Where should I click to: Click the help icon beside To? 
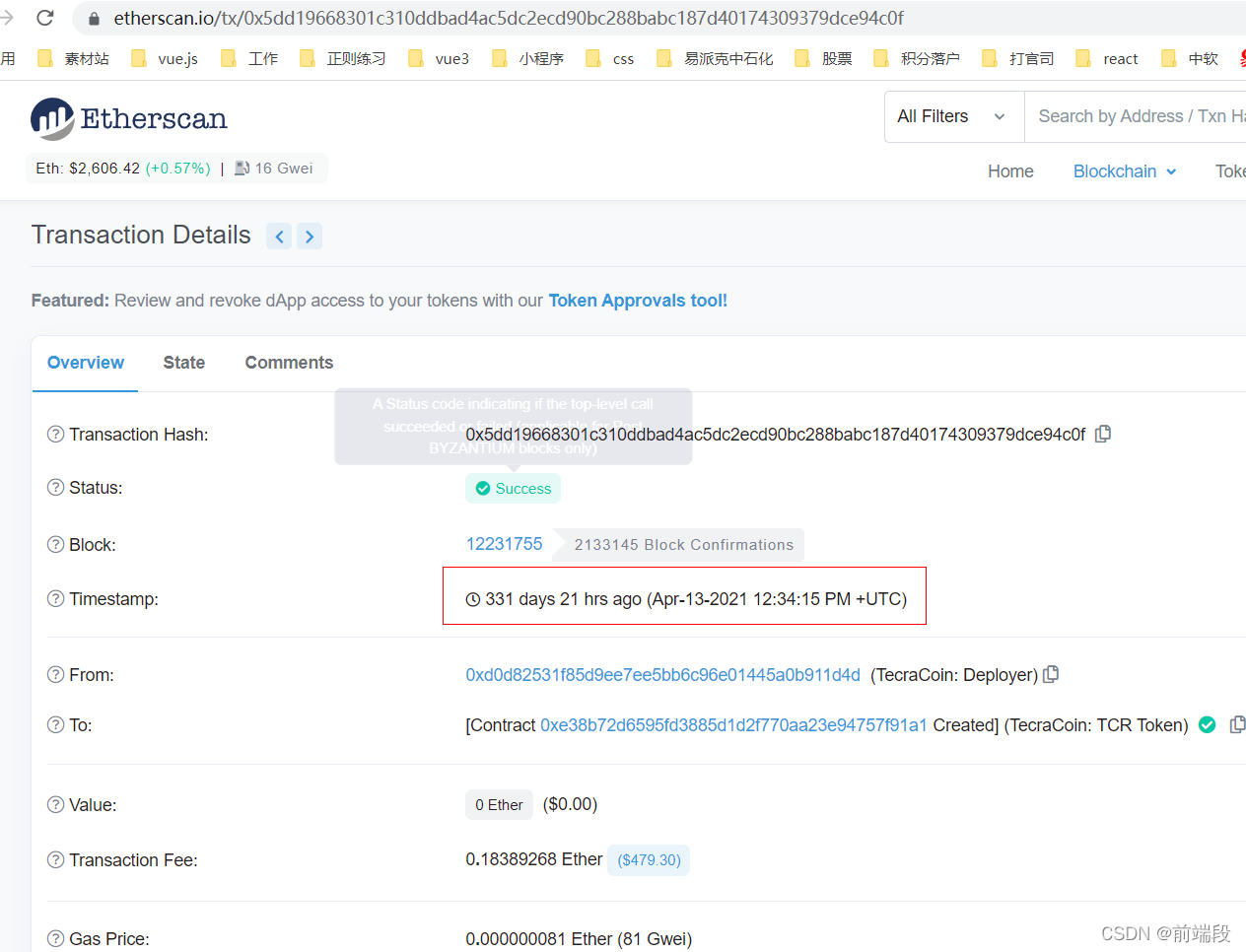point(56,724)
